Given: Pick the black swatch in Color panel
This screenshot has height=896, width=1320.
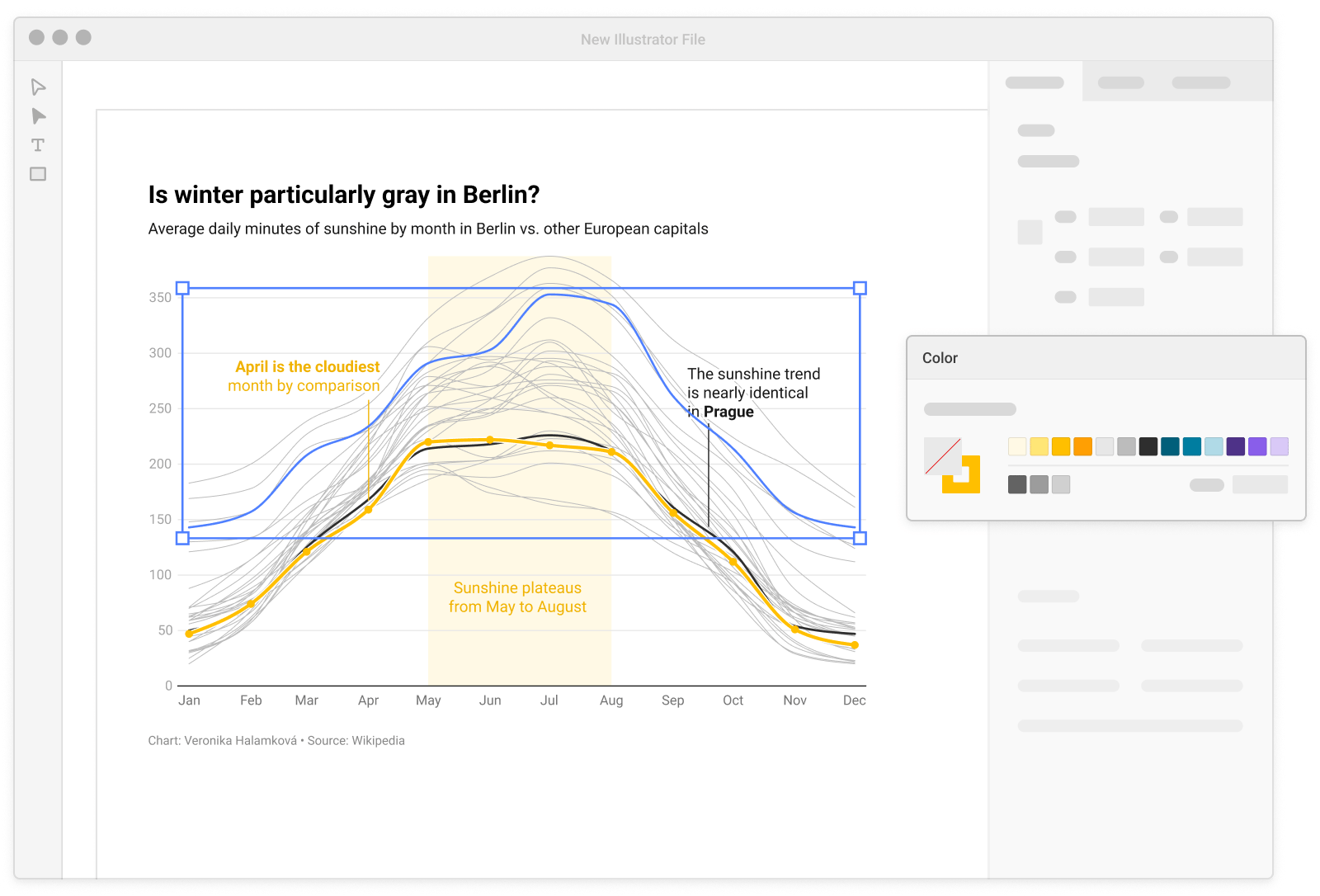Looking at the screenshot, I should click(x=1148, y=446).
